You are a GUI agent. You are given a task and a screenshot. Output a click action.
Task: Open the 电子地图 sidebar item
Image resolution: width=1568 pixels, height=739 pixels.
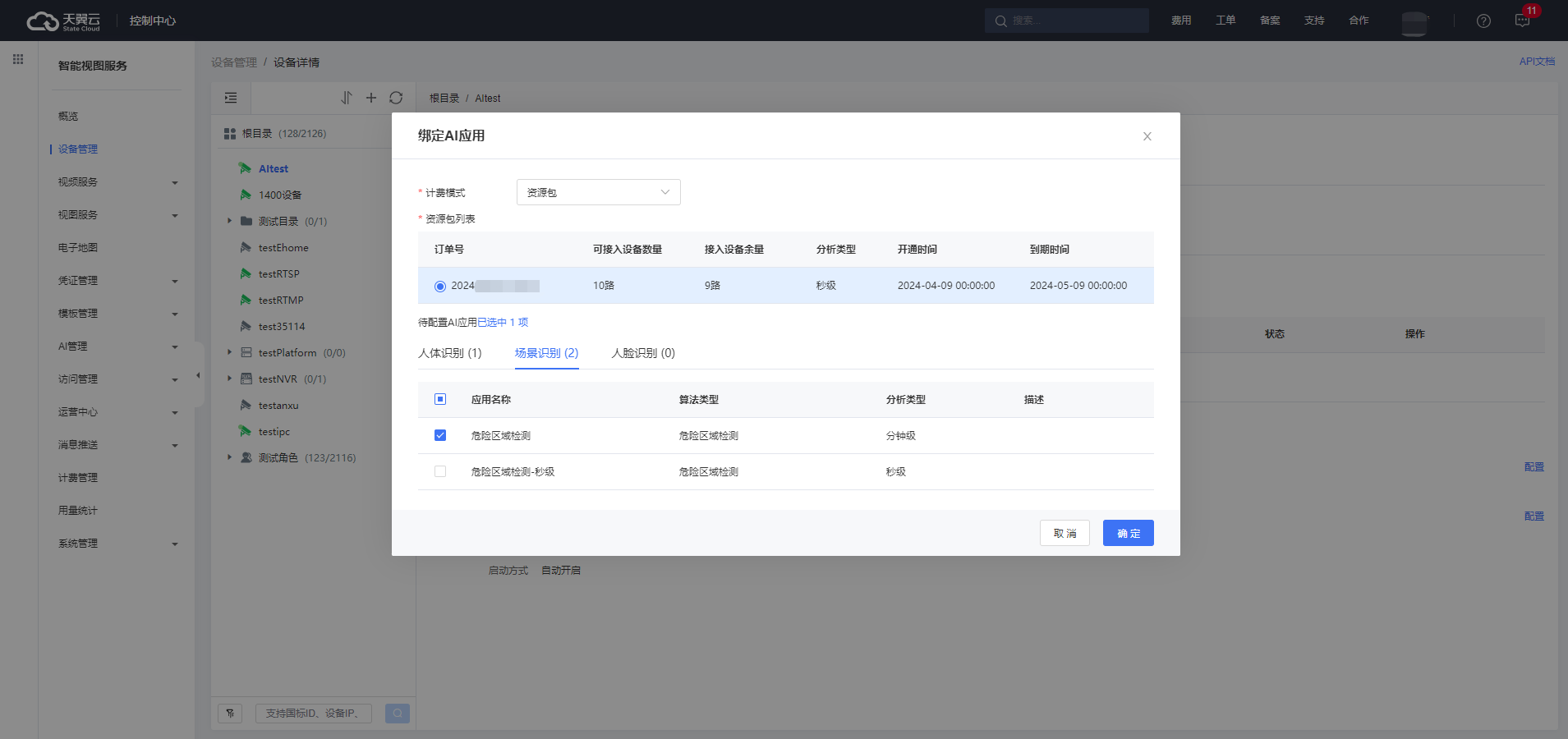[x=78, y=248]
